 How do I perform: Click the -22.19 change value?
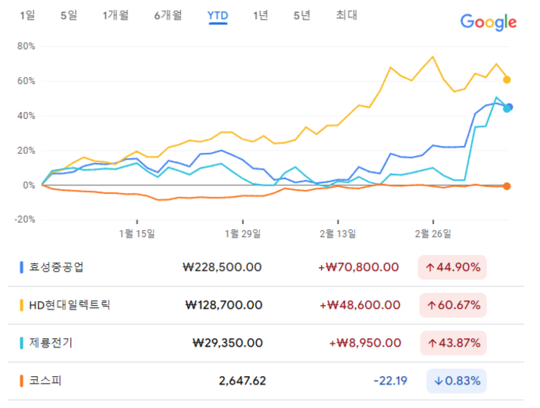coord(391,381)
